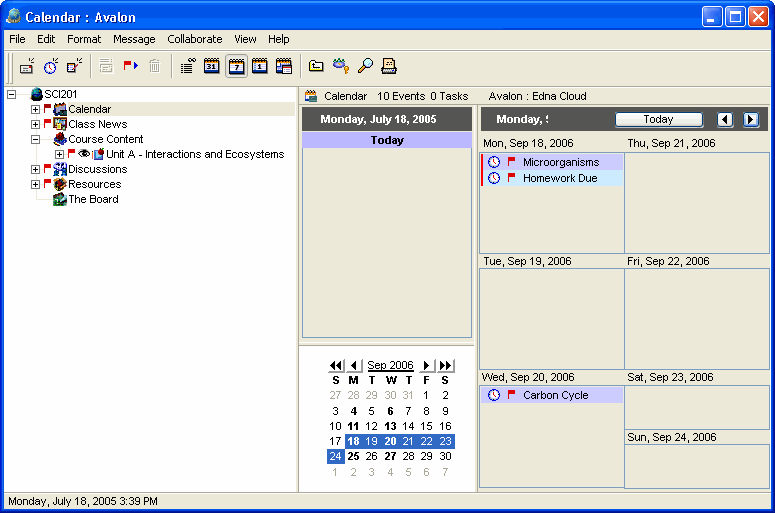Click the new timed event clock icon
775x513 pixels.
(x=50, y=66)
